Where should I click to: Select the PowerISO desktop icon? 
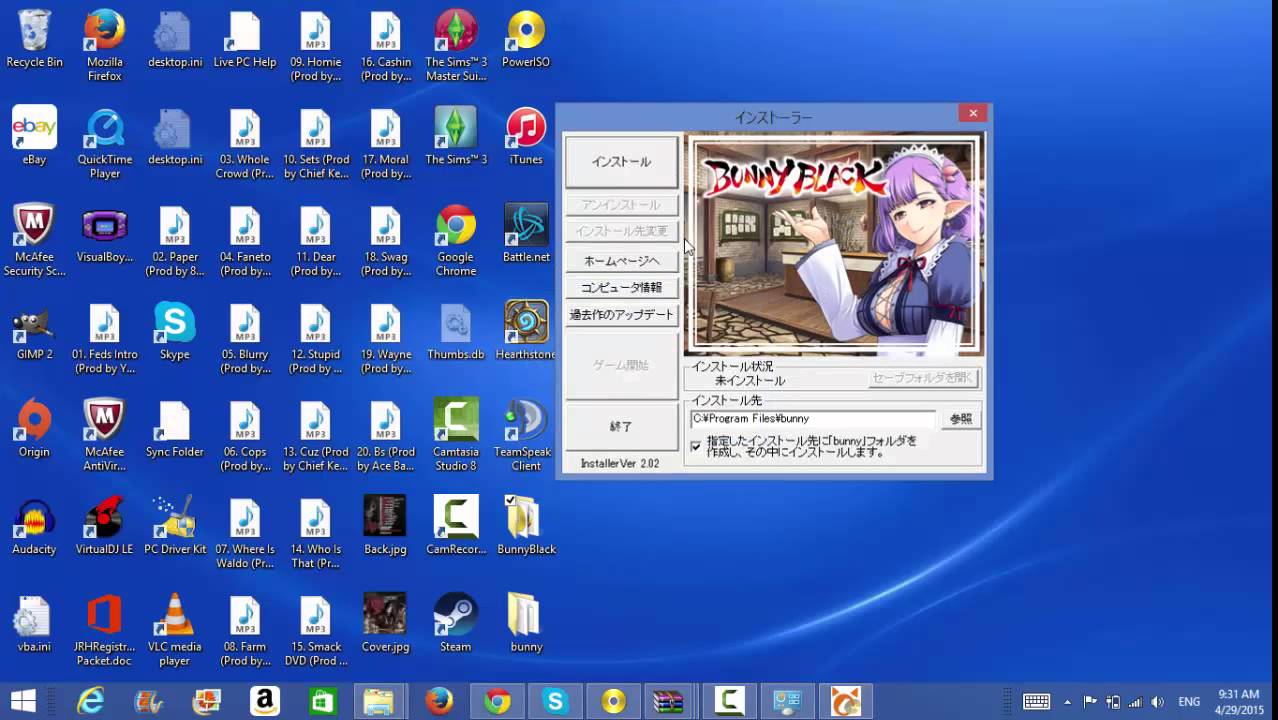pyautogui.click(x=526, y=40)
